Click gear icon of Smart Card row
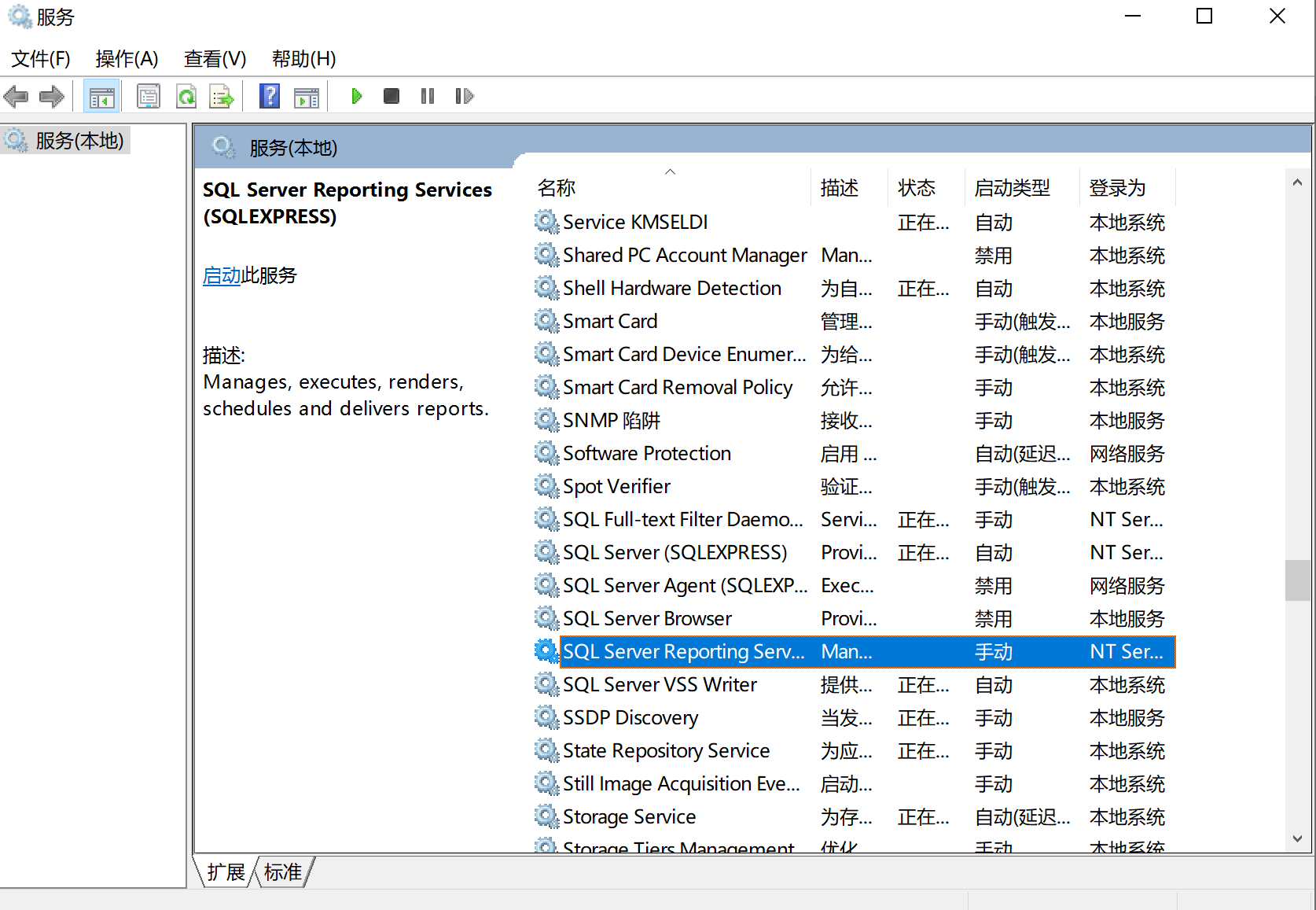Screen dimensions: 1316x910 [x=546, y=321]
